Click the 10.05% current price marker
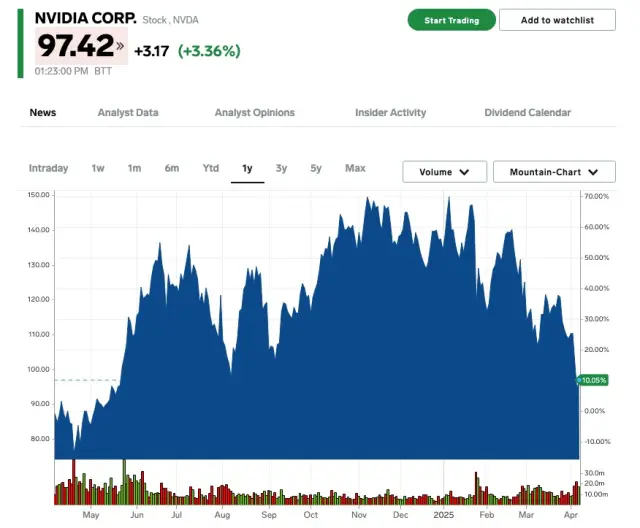The height and width of the screenshot is (528, 640). tap(593, 380)
